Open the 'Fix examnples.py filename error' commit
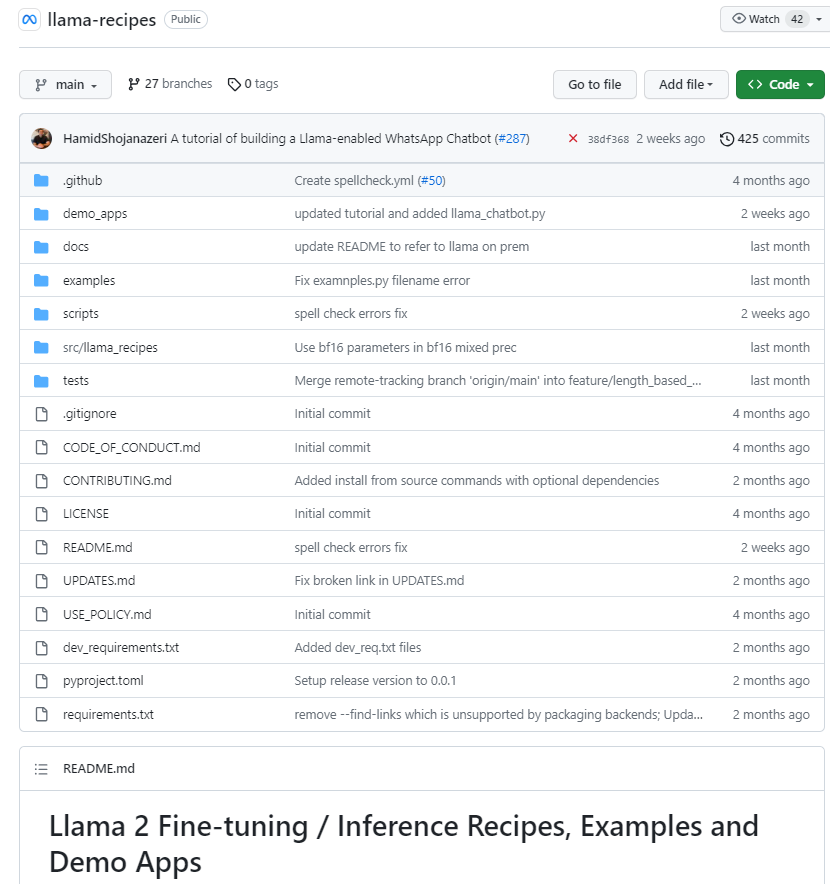The width and height of the screenshot is (830, 884). 382,280
